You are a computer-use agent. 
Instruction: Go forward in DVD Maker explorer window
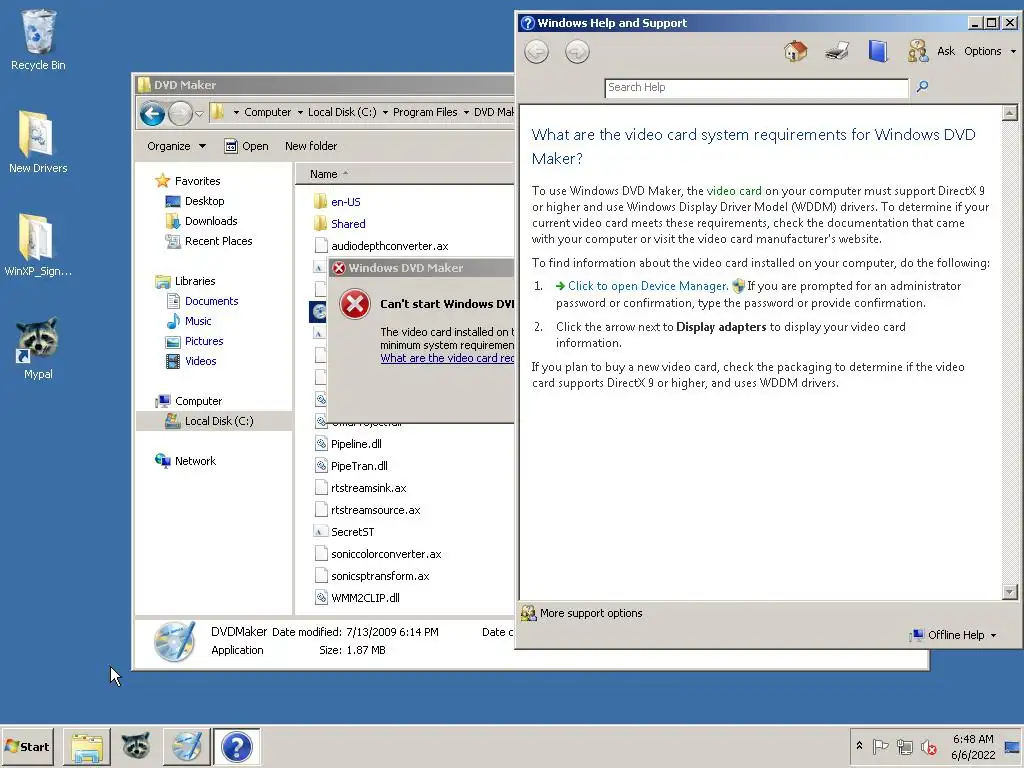coord(180,114)
